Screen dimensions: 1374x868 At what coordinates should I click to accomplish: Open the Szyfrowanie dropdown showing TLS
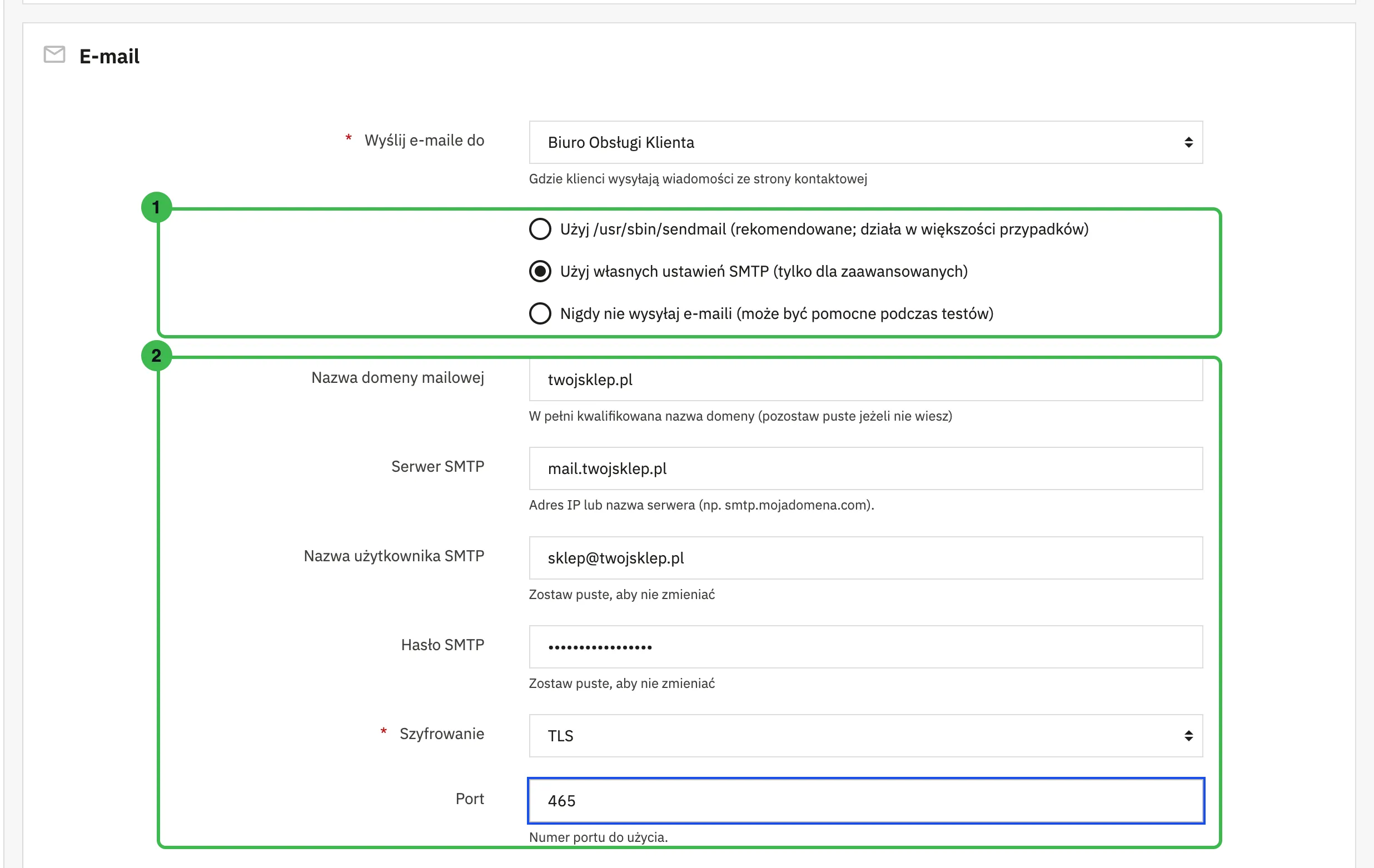point(865,736)
